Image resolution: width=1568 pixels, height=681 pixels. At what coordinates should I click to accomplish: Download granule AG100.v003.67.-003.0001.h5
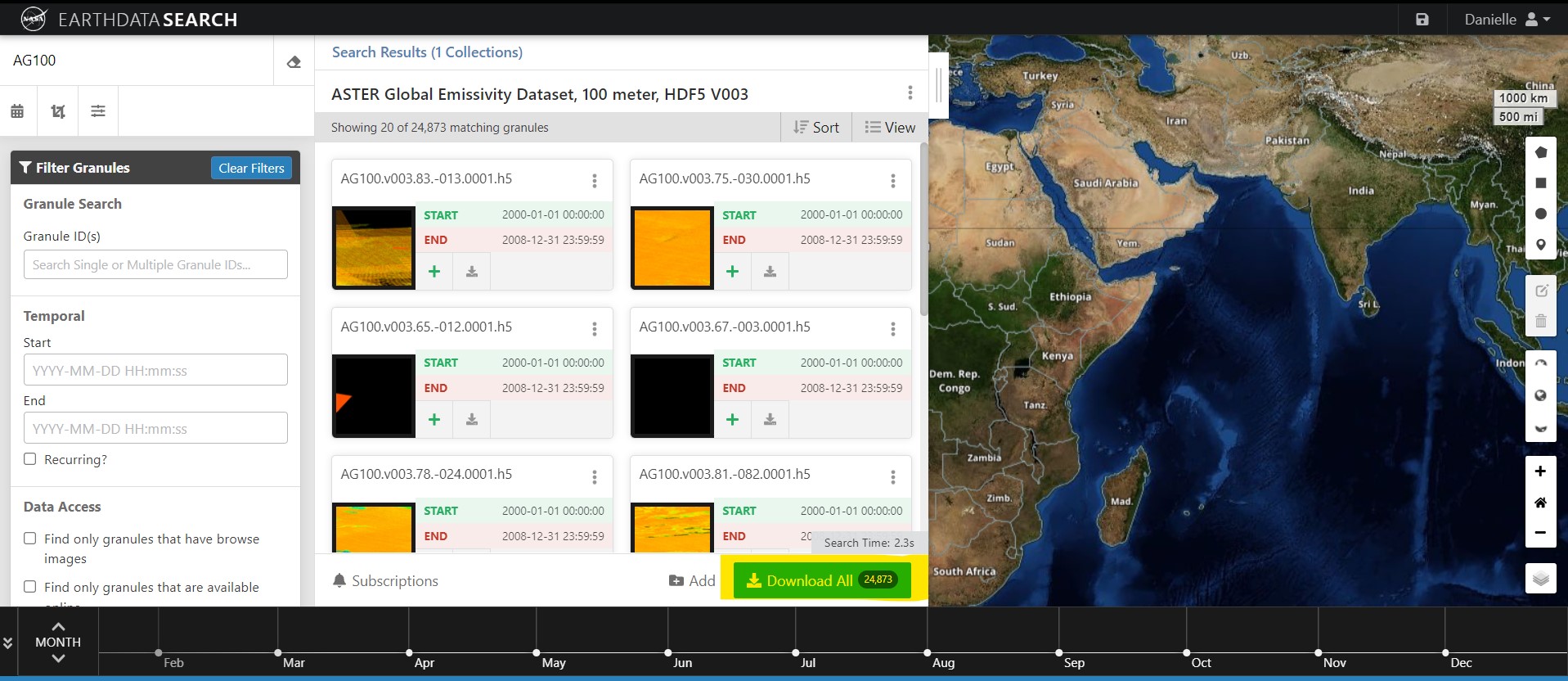point(770,419)
